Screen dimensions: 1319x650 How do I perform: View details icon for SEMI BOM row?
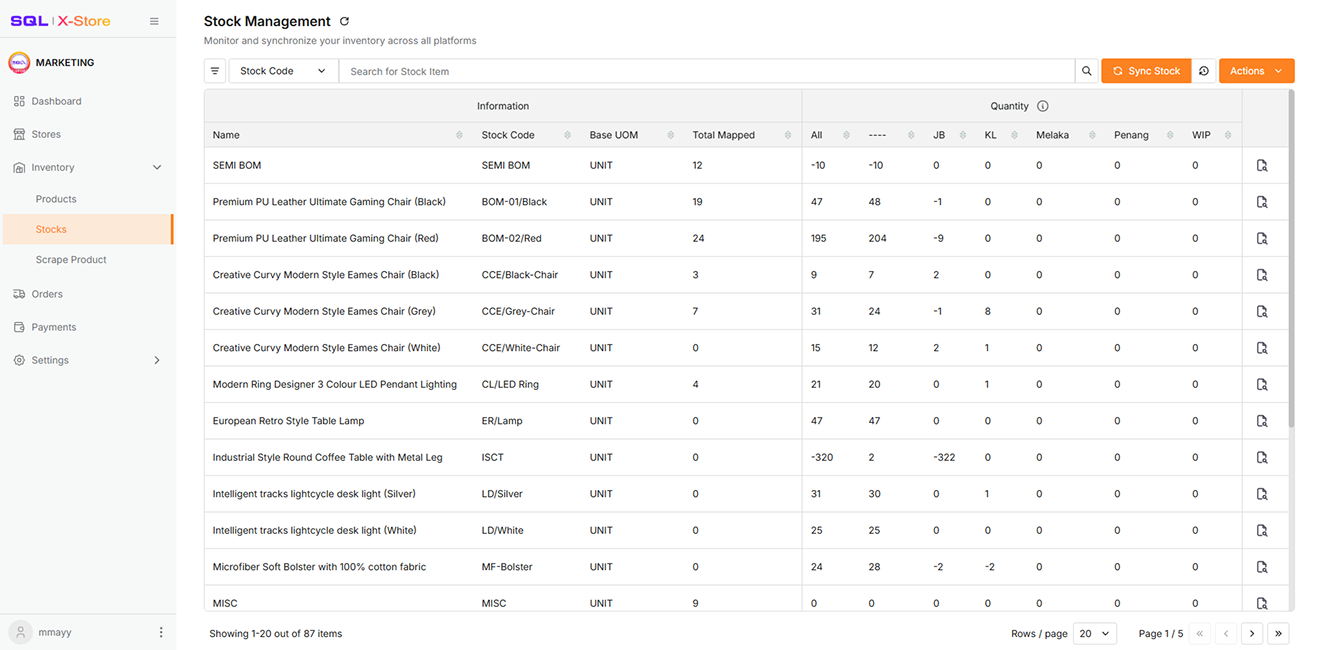click(x=1262, y=166)
